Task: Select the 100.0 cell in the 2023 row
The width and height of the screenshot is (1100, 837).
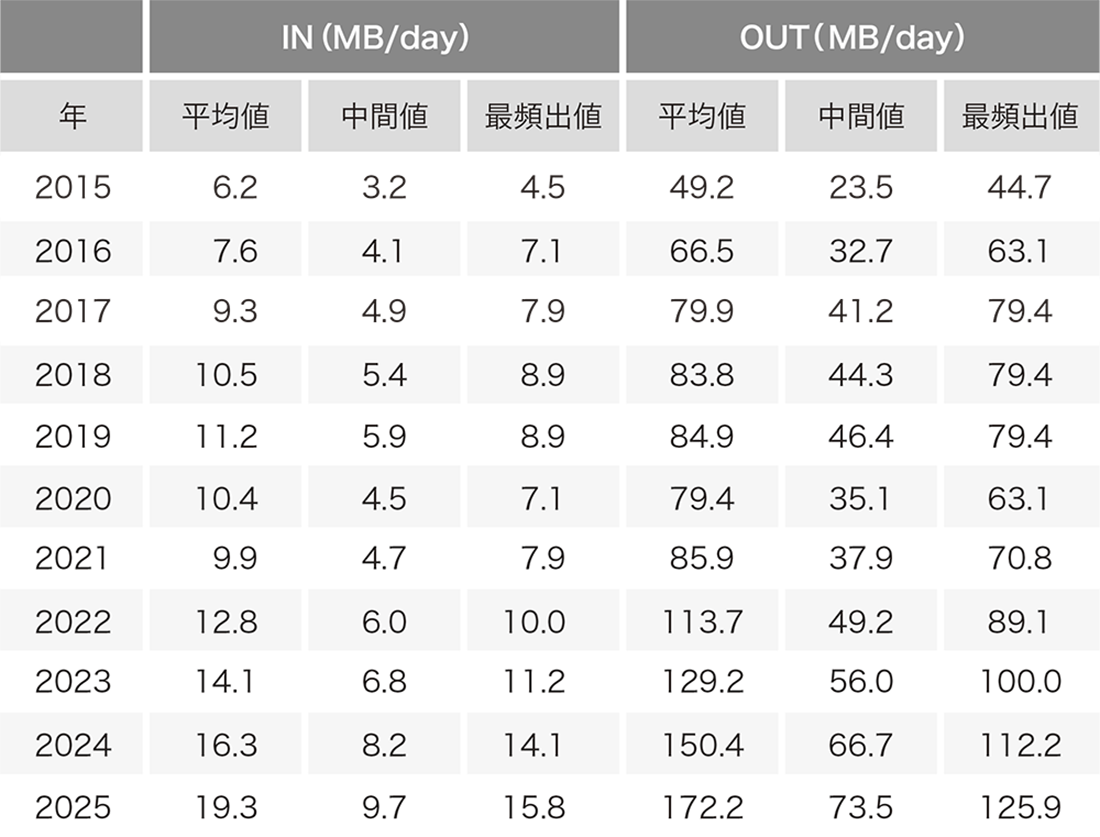Action: pyautogui.click(x=1020, y=682)
